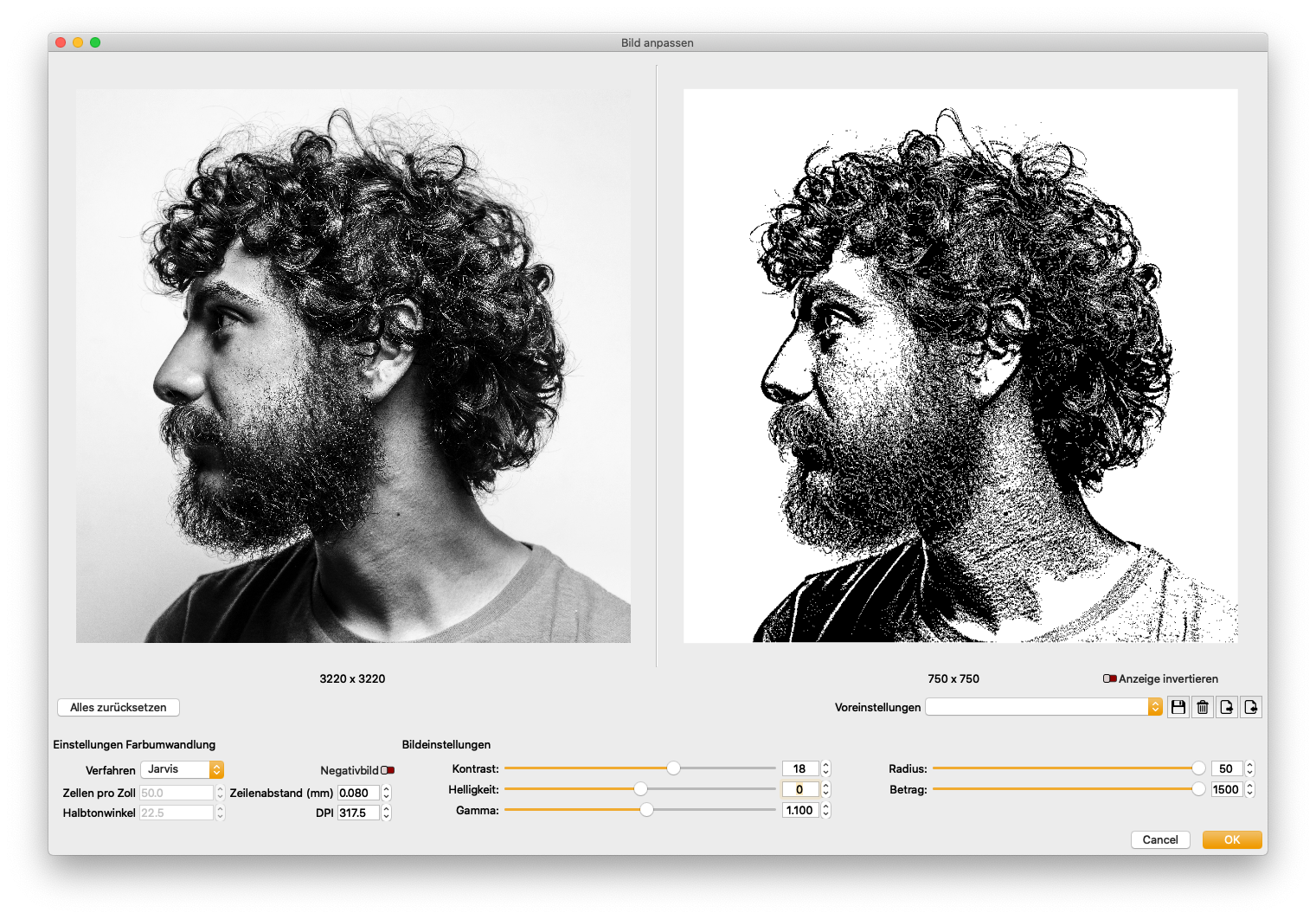Click the Gamma slider handle

tap(646, 810)
